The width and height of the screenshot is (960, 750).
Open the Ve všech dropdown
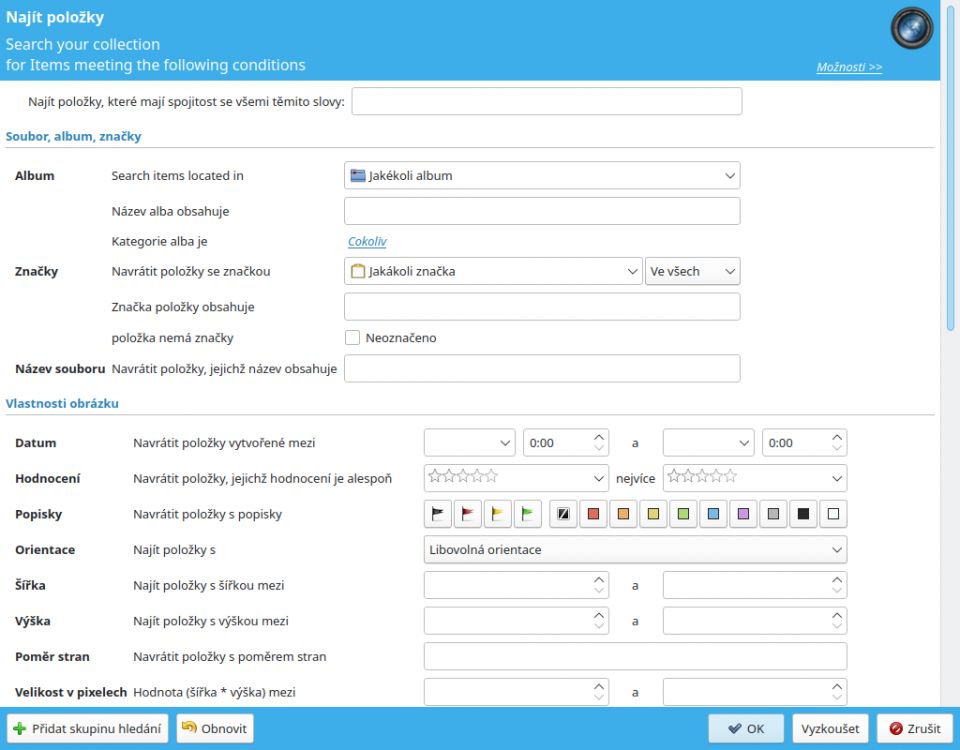click(692, 271)
